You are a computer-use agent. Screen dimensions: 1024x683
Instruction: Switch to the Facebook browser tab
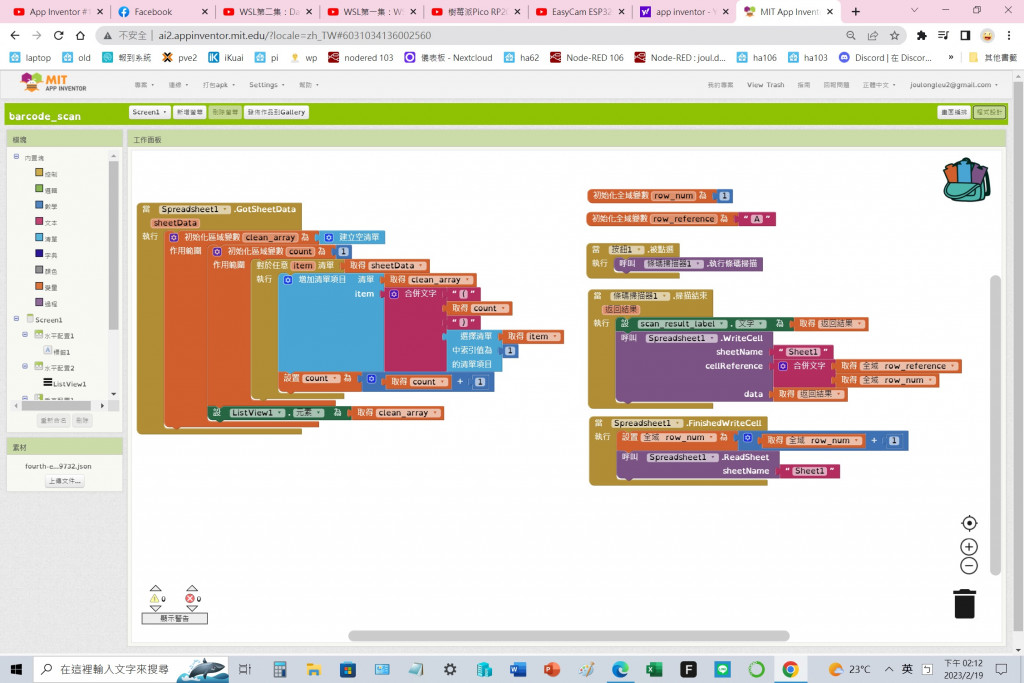[163, 12]
